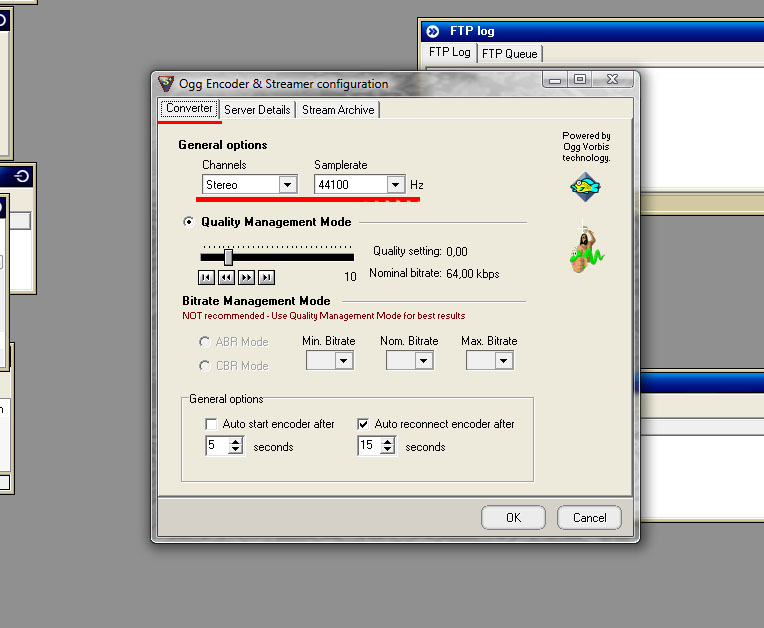Jump quality slider to maximum button
Image resolution: width=764 pixels, height=628 pixels.
pos(267,278)
